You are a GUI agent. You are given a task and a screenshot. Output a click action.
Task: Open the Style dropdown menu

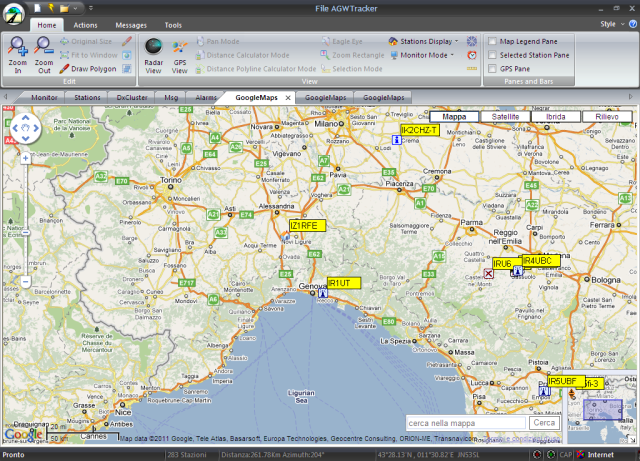pyautogui.click(x=612, y=24)
